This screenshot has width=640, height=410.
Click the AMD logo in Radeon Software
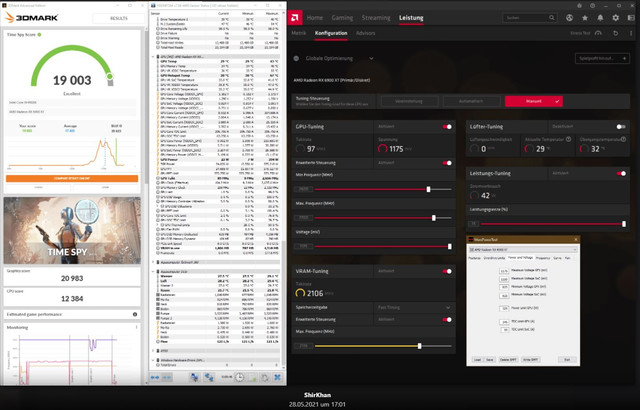(295, 18)
